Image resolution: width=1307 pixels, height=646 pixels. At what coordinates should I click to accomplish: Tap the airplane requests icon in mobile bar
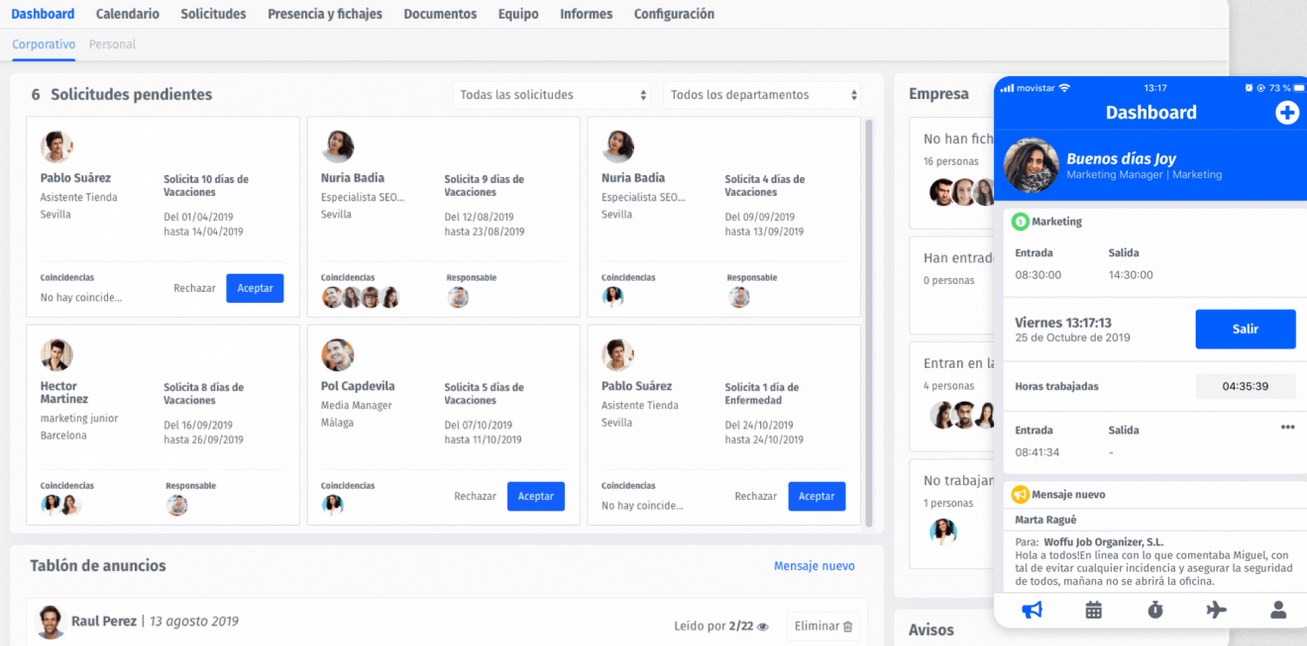tap(1216, 610)
